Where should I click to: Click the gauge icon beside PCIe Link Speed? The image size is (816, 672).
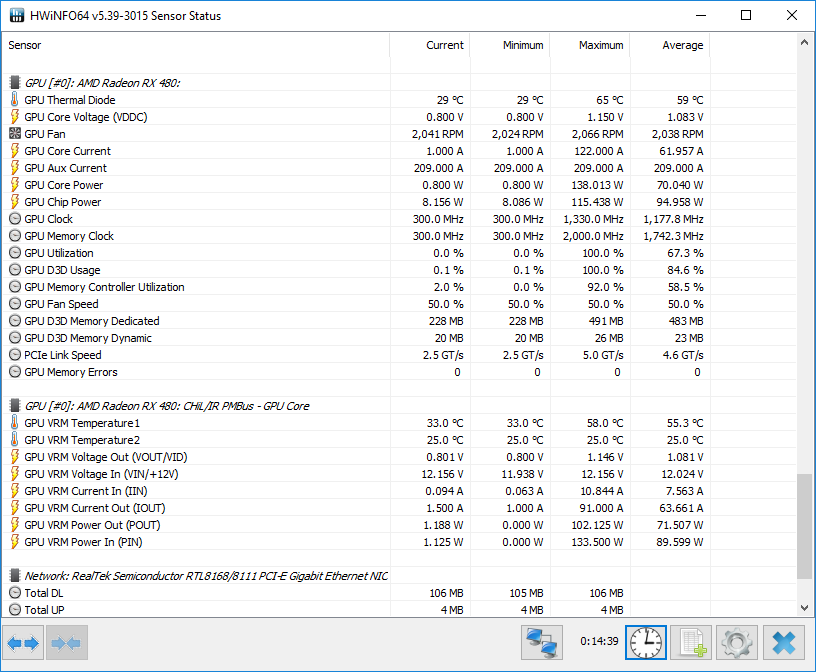pyautogui.click(x=15, y=355)
